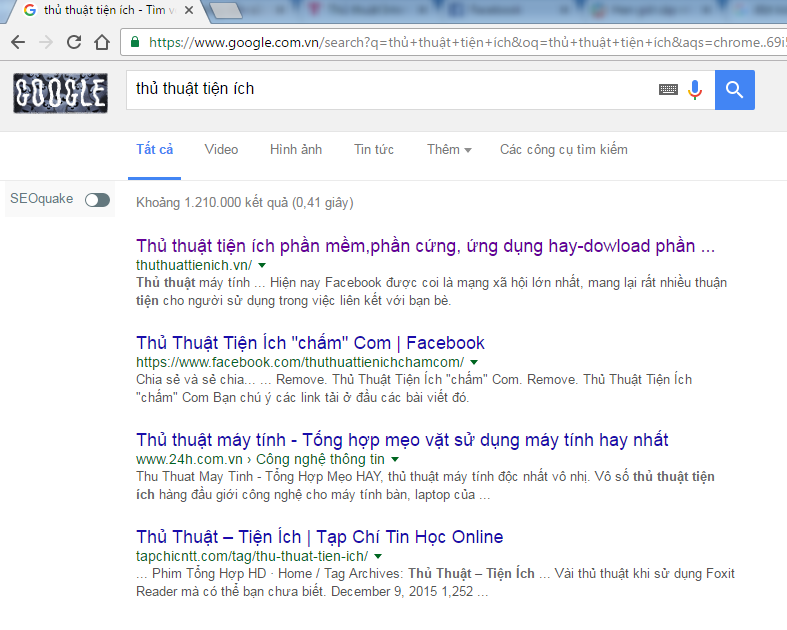Expand the Thêm dropdown menu
The width and height of the screenshot is (787, 630).
tap(449, 150)
